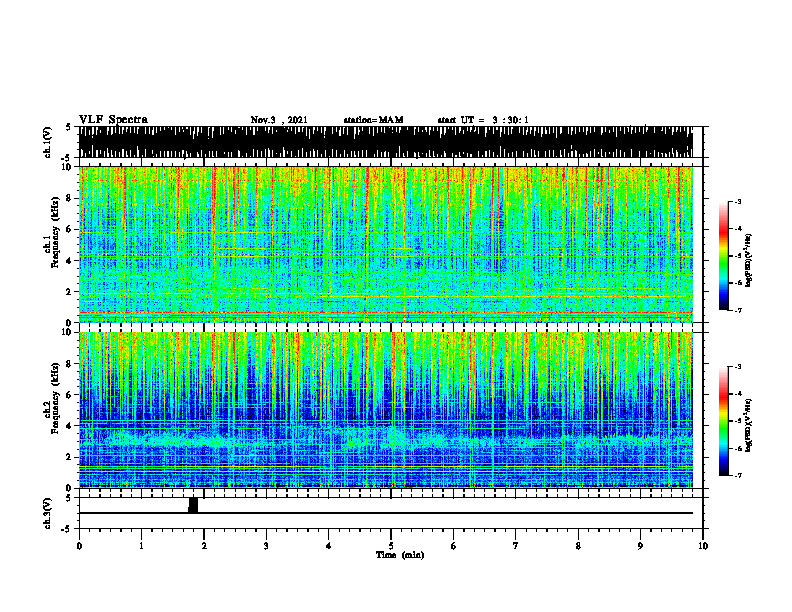Viewport: 792px width, 612px height.
Task: Select the "Time (min)" axis label
Action: pos(400,555)
